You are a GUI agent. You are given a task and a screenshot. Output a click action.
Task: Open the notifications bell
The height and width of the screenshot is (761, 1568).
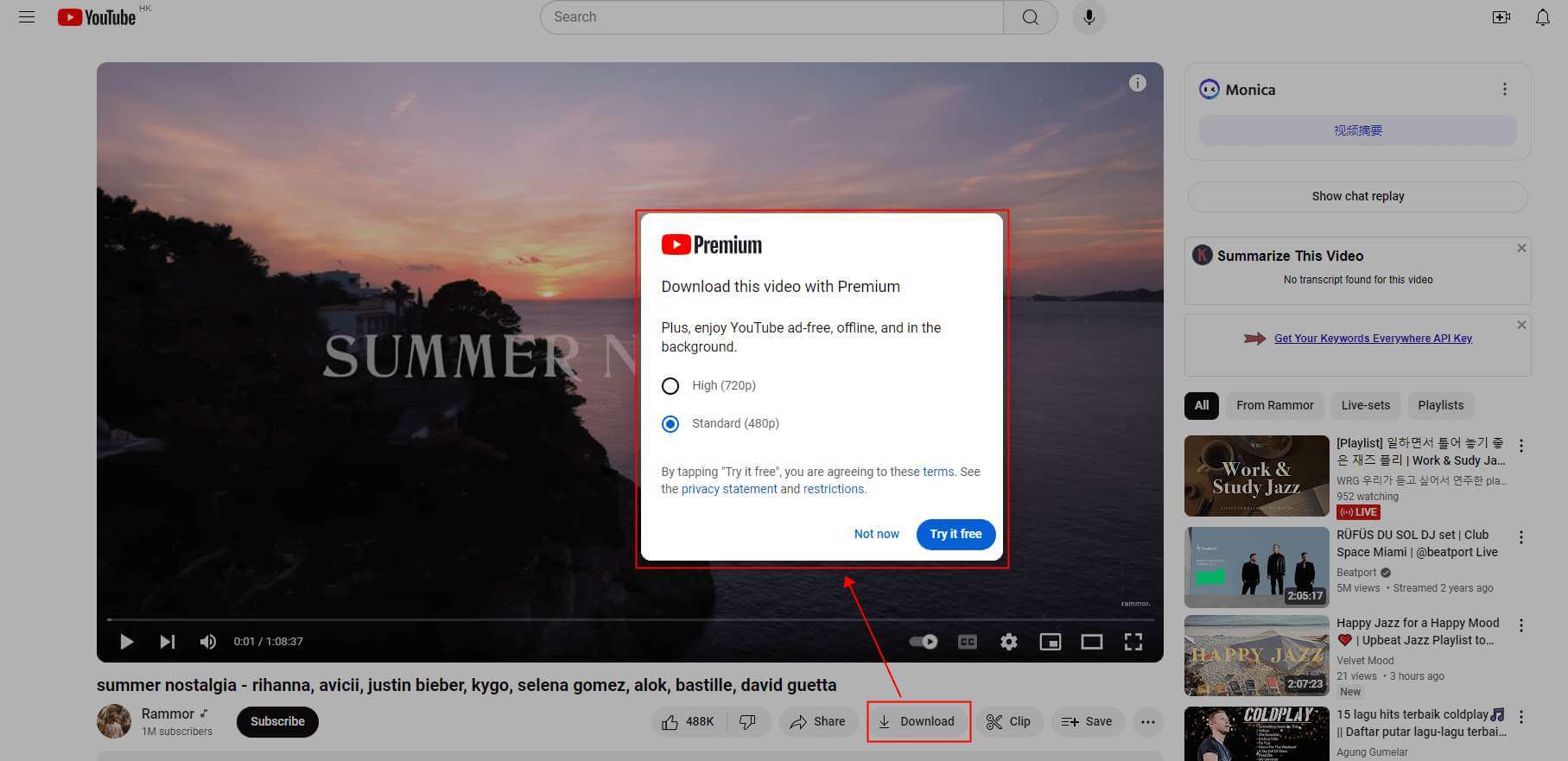pos(1542,17)
